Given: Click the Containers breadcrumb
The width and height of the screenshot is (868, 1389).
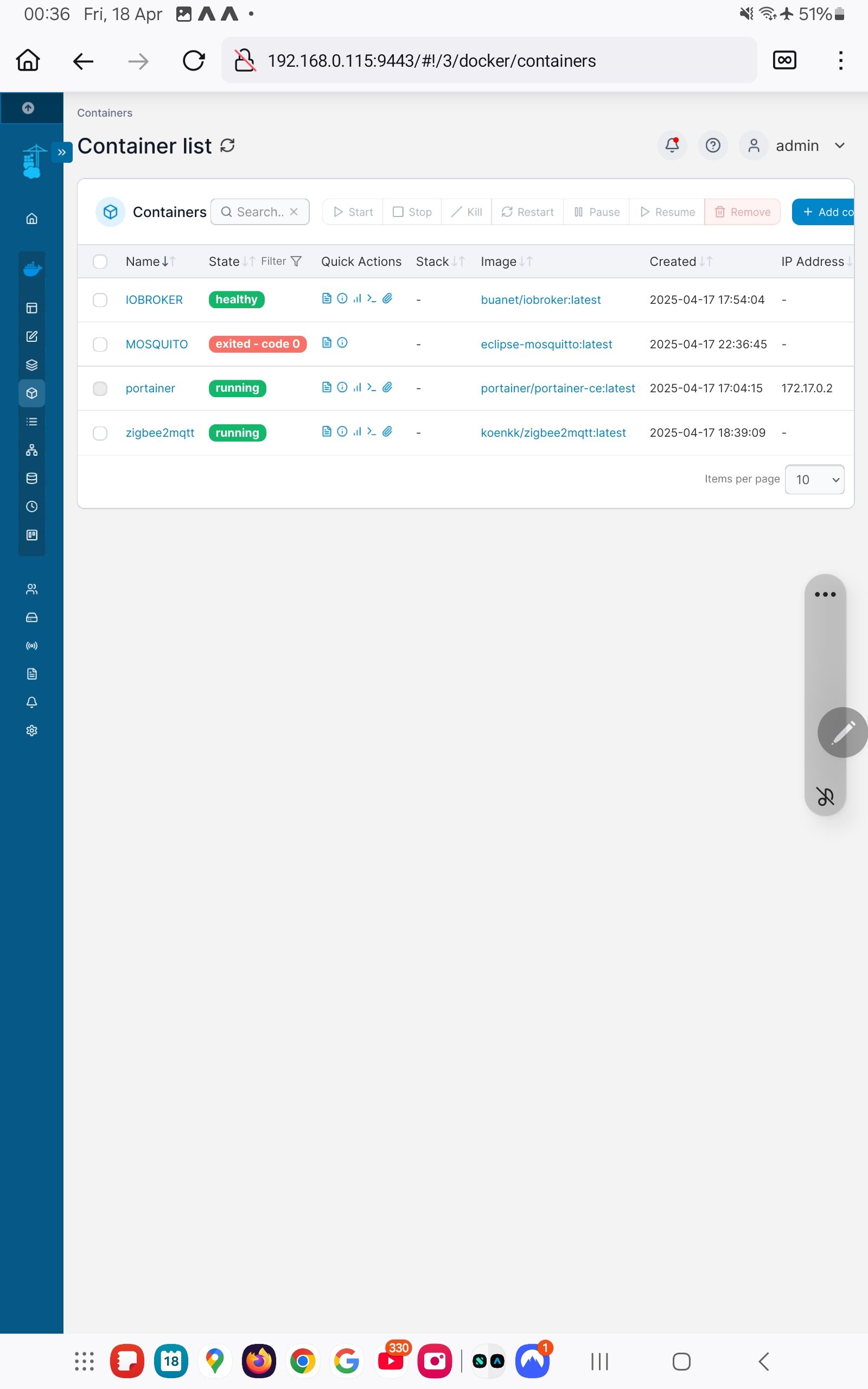Looking at the screenshot, I should point(105,113).
